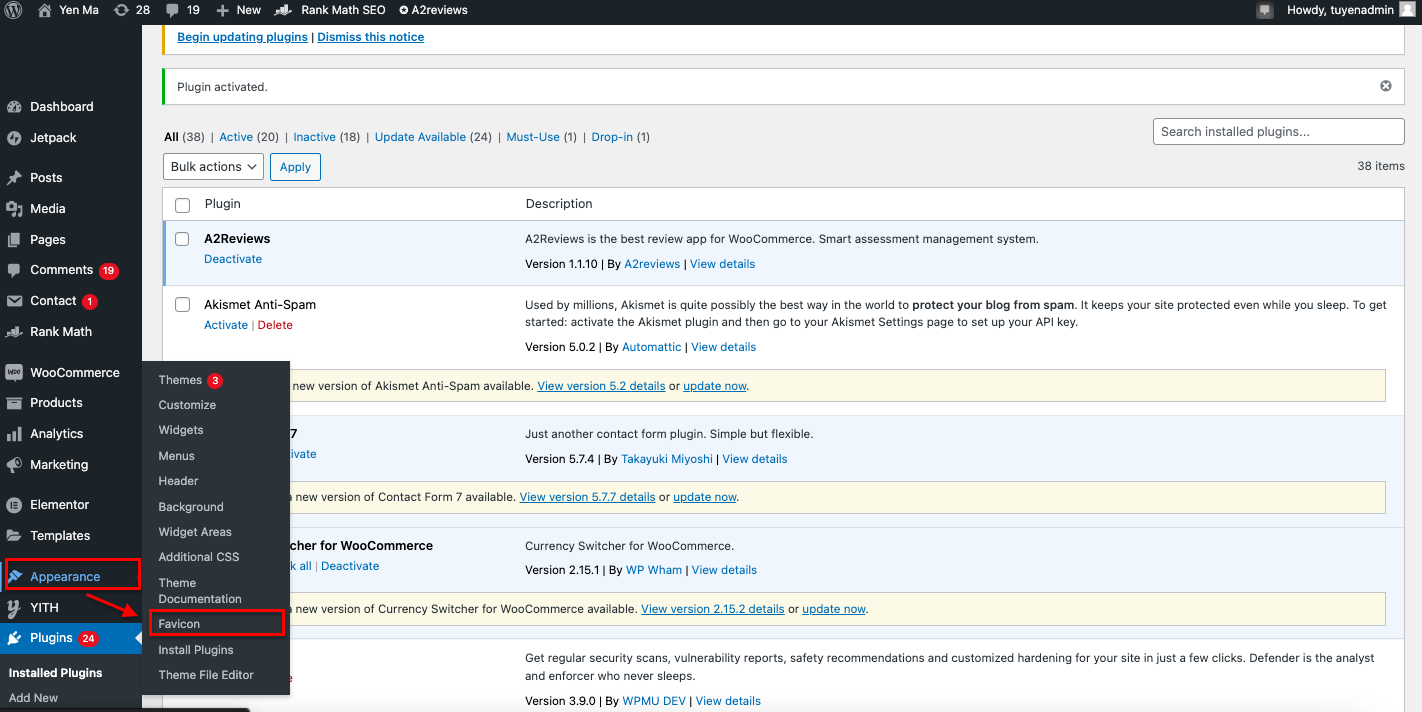Open Theme File Editor submenu item
Viewport: 1422px width, 712px height.
tap(206, 675)
